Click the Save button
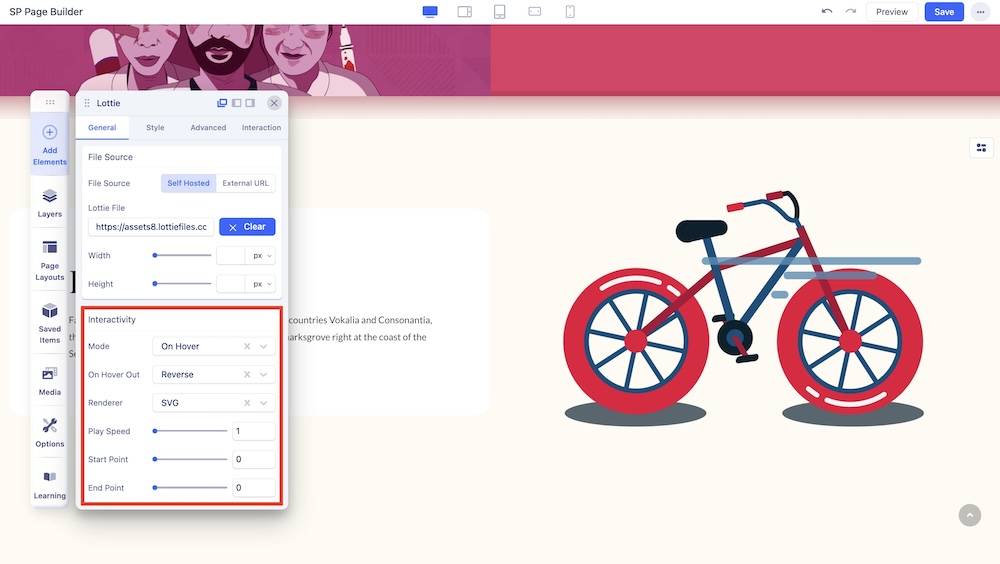The image size is (1000, 564). pyautogui.click(x=944, y=11)
